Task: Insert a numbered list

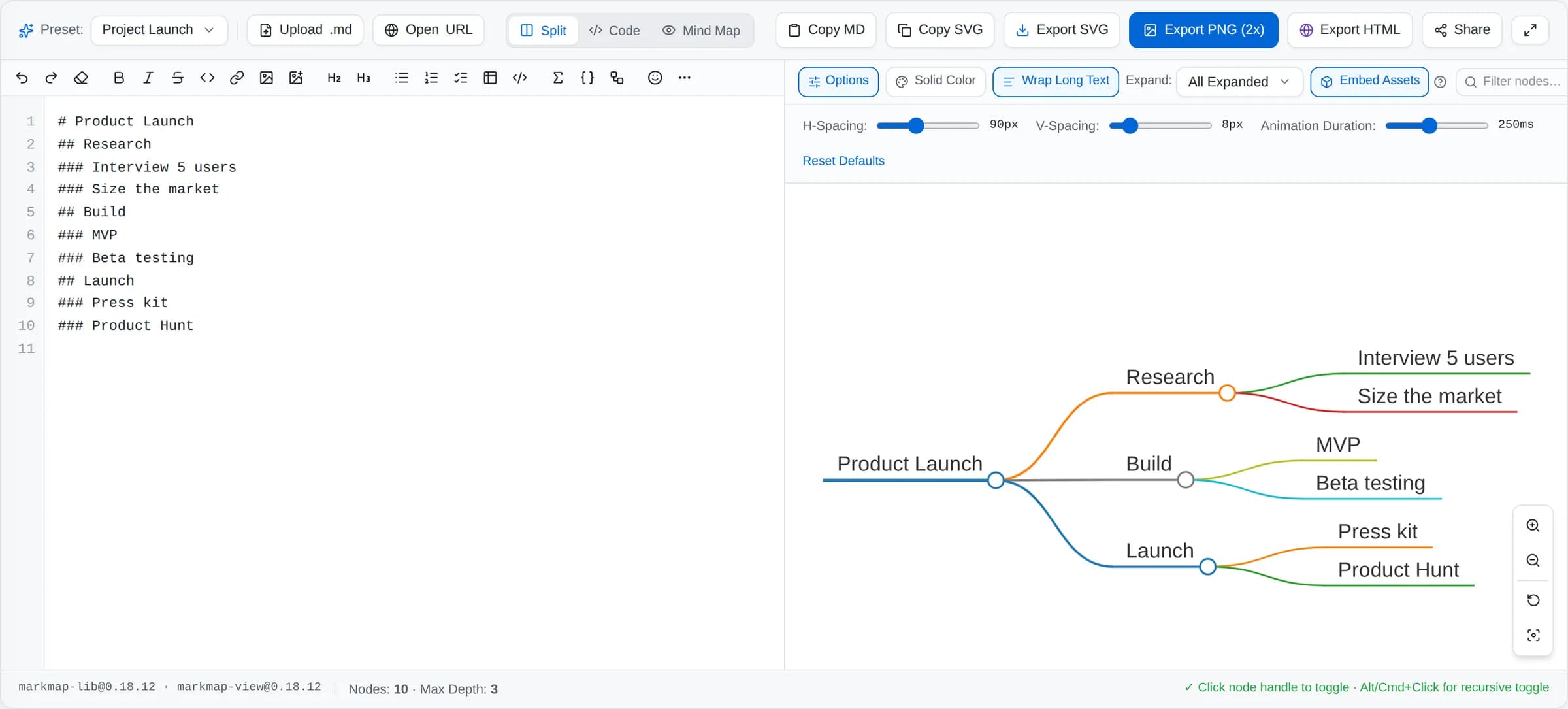Action: coord(431,78)
